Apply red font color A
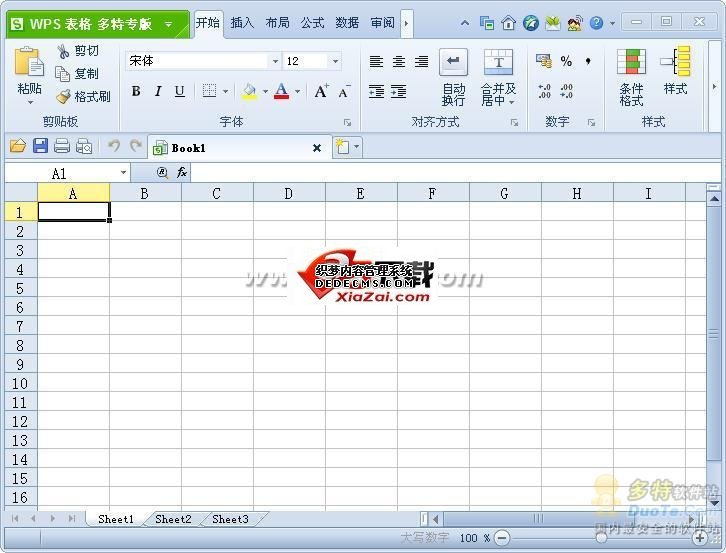726x553 pixels. [x=282, y=91]
